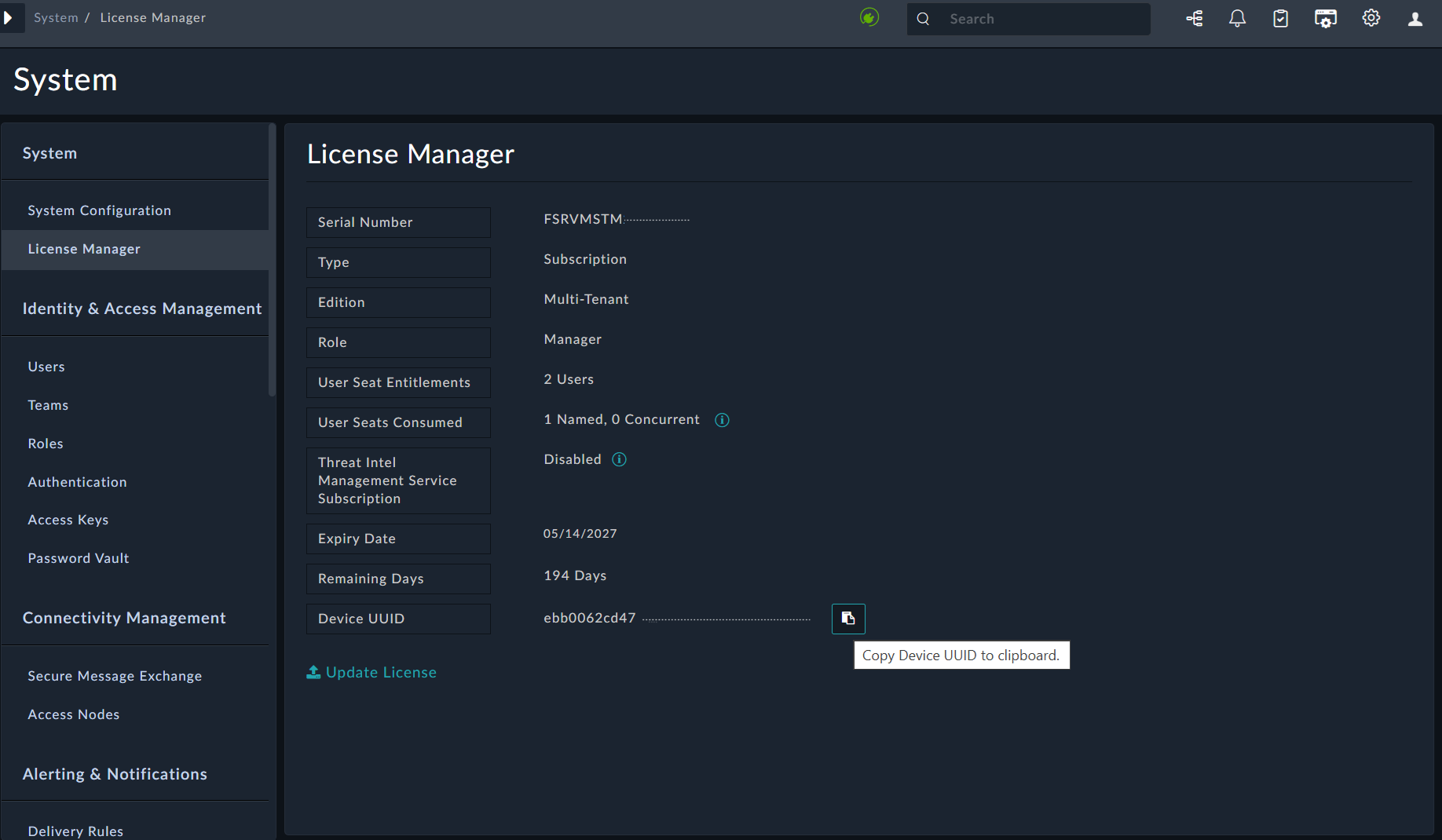The width and height of the screenshot is (1442, 840).
Task: Click the System breadcrumb link
Action: click(56, 17)
